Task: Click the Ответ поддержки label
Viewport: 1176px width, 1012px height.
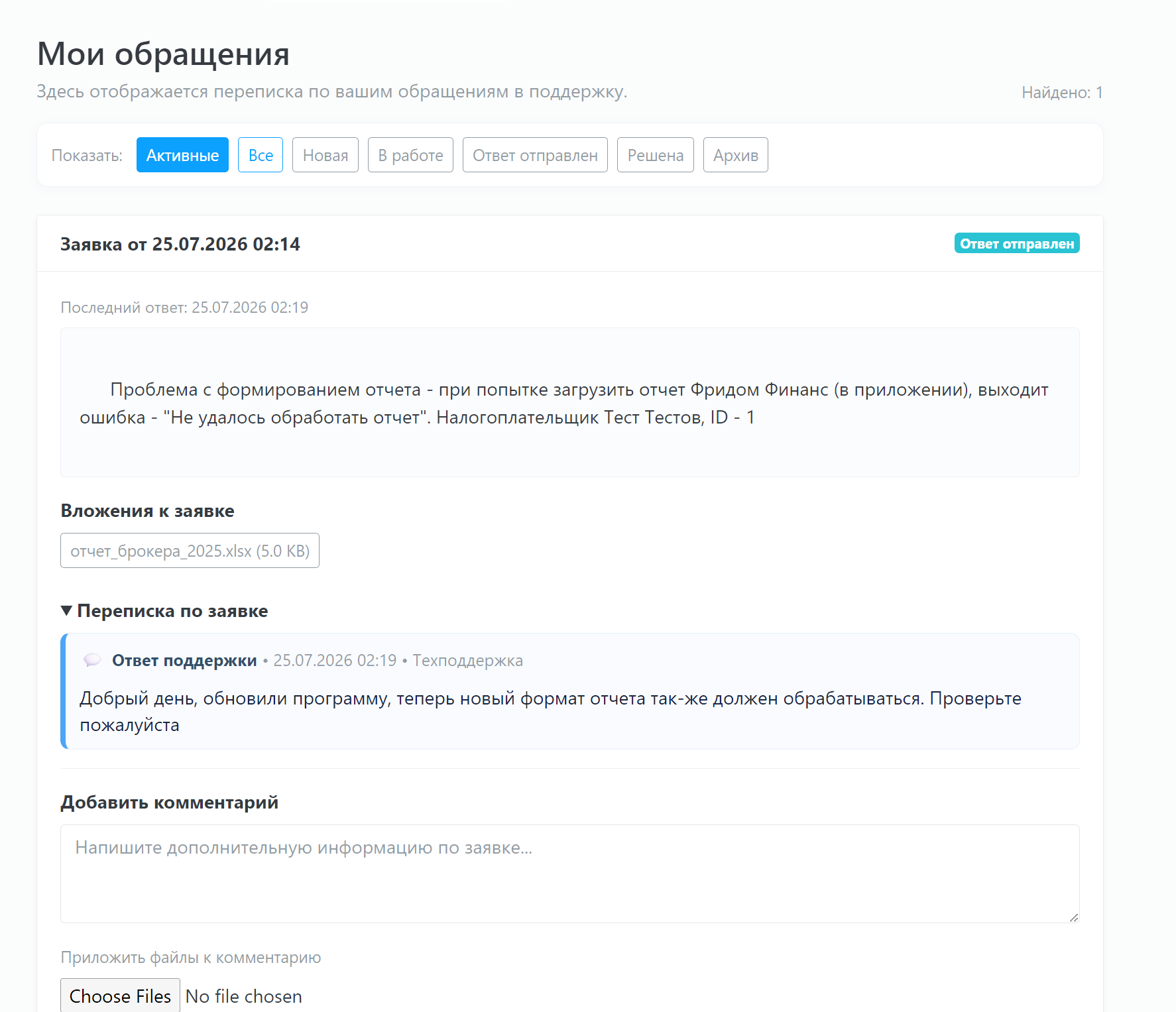Action: point(184,660)
